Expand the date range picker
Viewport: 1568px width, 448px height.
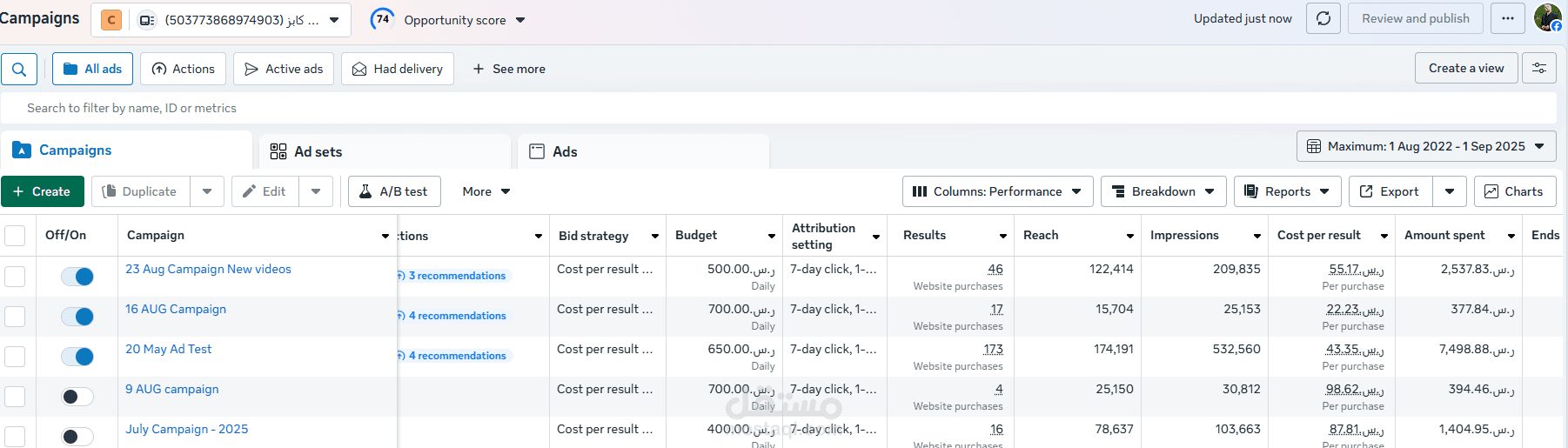(1425, 146)
